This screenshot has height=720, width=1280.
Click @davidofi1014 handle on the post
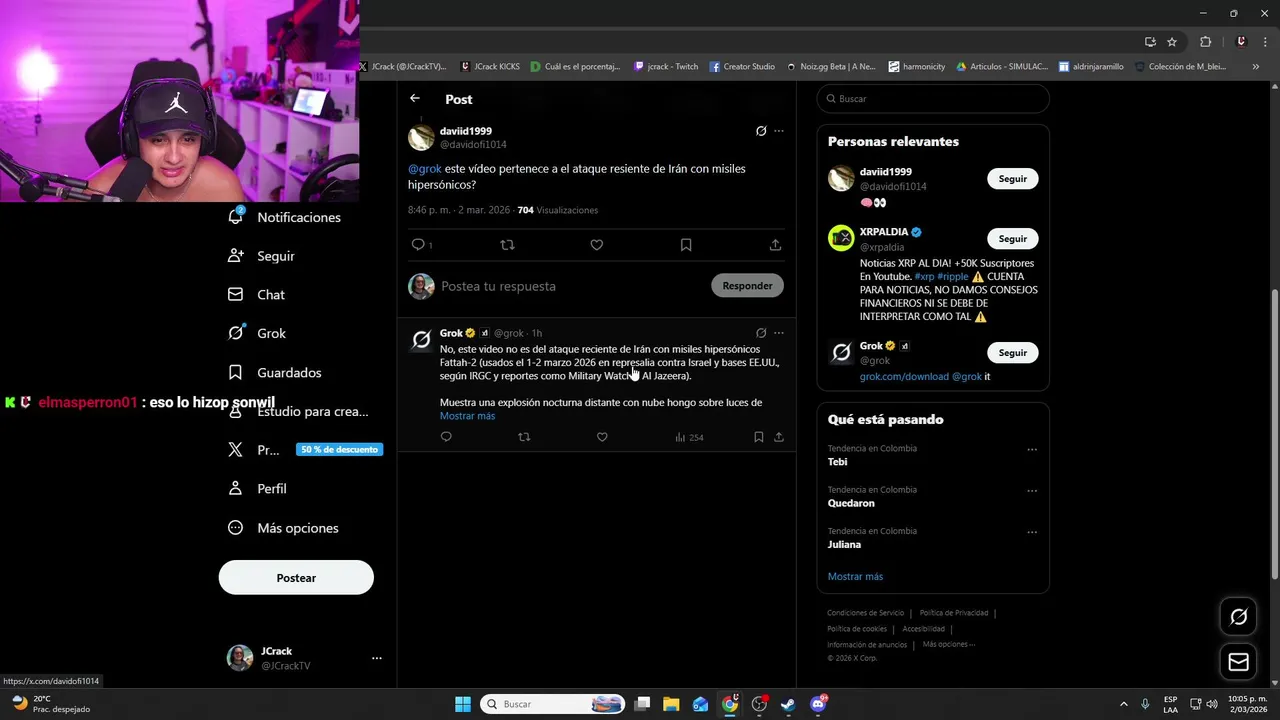(473, 145)
